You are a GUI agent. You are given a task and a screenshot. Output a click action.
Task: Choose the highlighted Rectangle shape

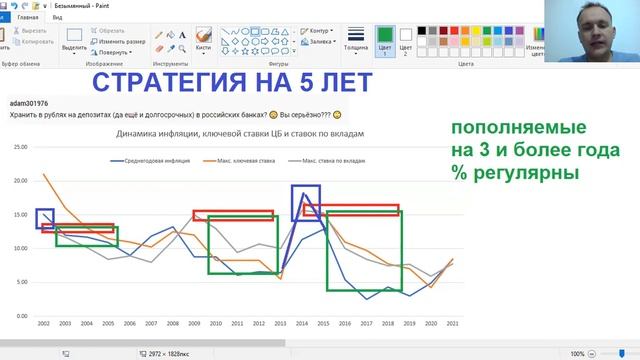pos(255,31)
